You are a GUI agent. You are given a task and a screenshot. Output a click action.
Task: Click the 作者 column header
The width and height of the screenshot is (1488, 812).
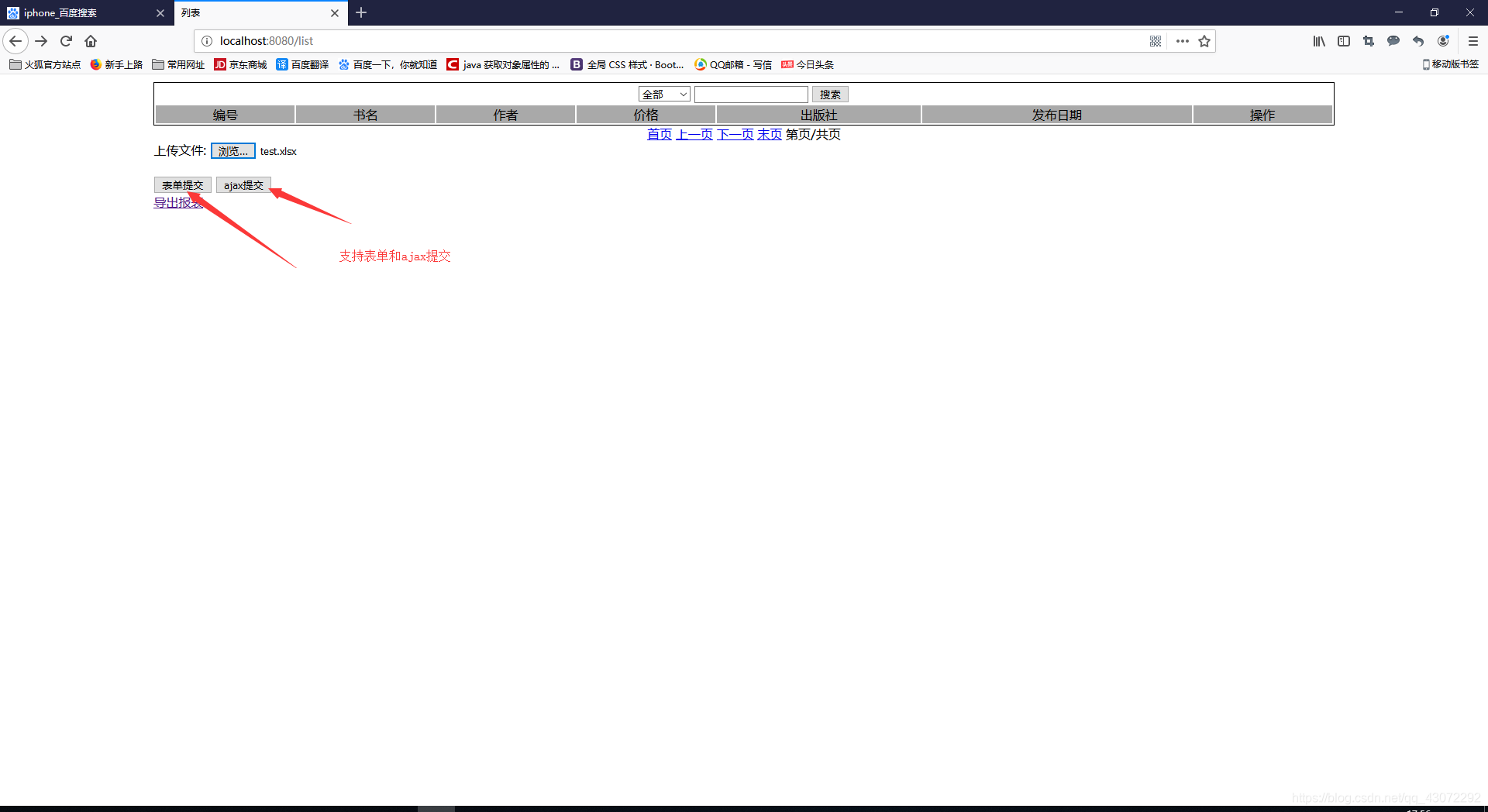point(505,115)
